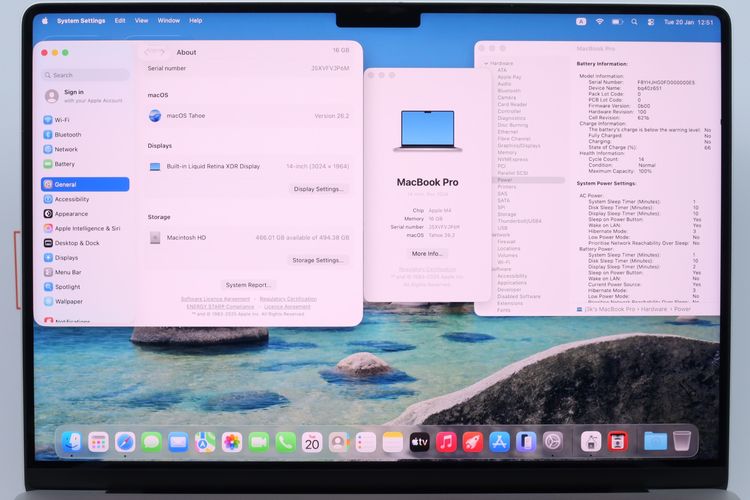Open Control Centre in the menu bar

tap(651, 22)
